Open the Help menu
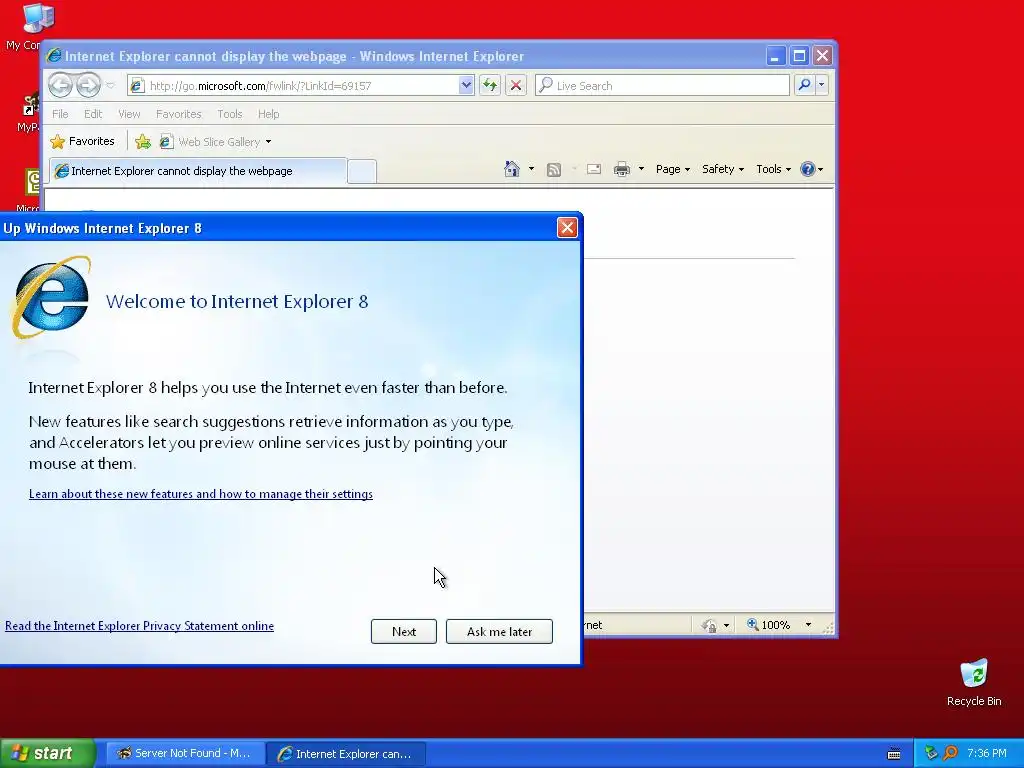This screenshot has width=1024, height=768. [268, 114]
